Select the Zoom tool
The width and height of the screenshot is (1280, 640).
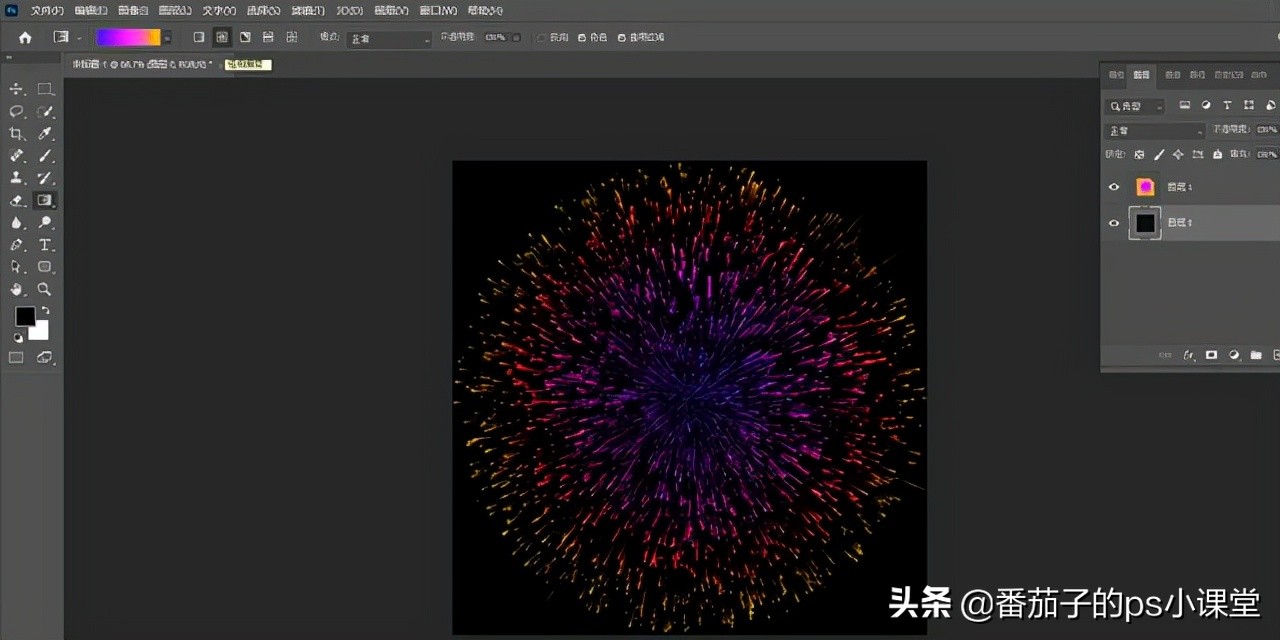point(45,289)
